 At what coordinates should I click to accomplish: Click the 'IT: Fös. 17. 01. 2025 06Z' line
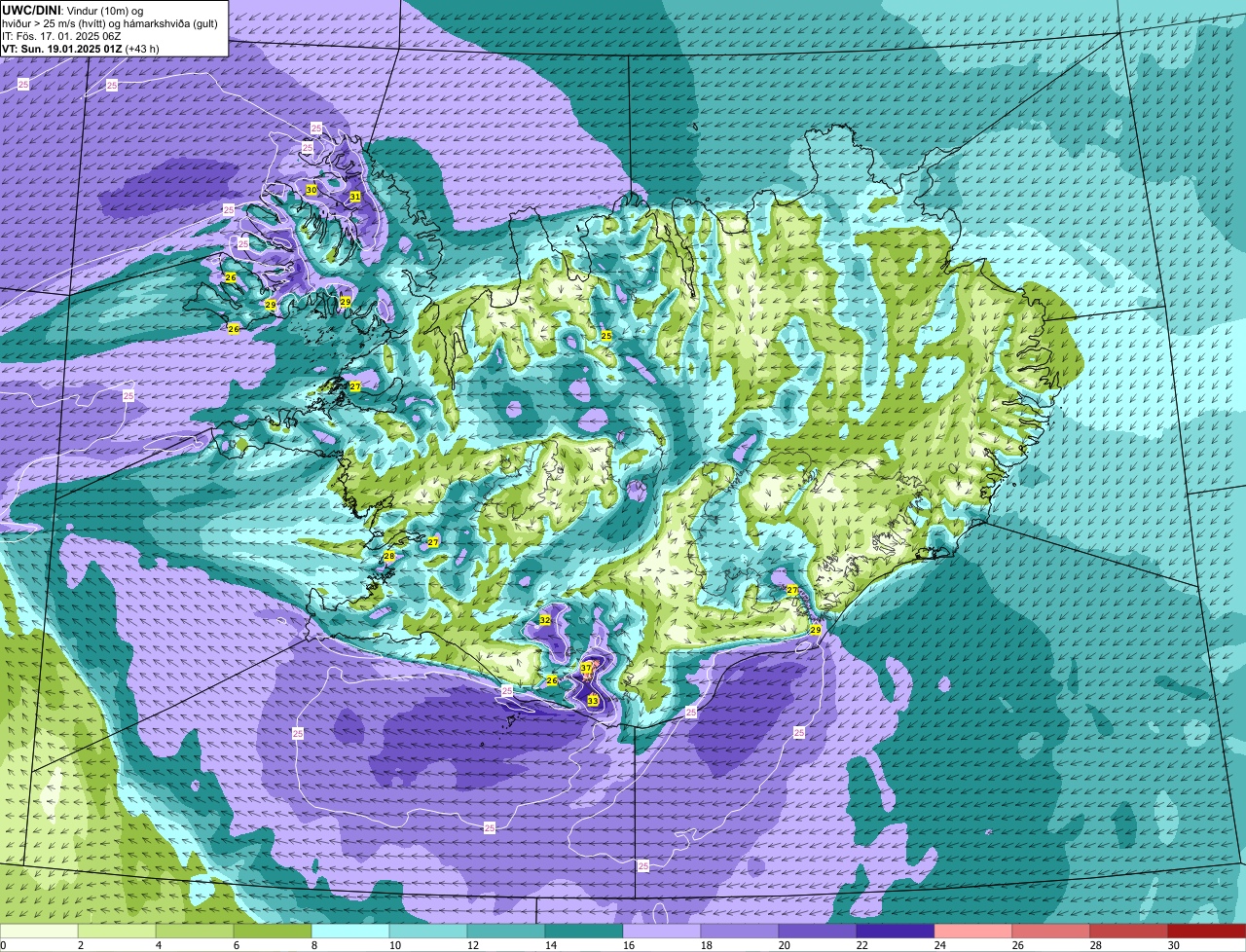(61, 36)
